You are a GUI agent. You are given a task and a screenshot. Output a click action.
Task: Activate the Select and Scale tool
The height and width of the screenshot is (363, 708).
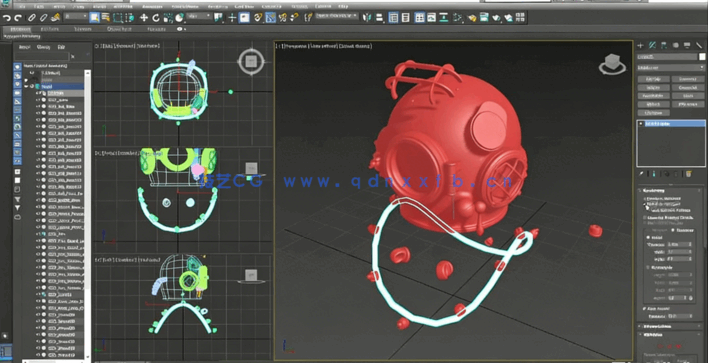pos(168,18)
